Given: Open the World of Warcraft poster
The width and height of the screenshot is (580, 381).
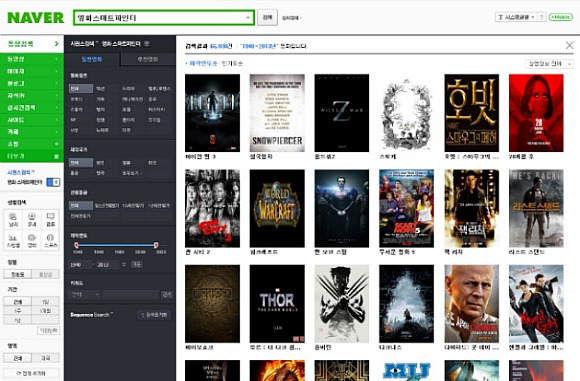Looking at the screenshot, I should tap(277, 208).
